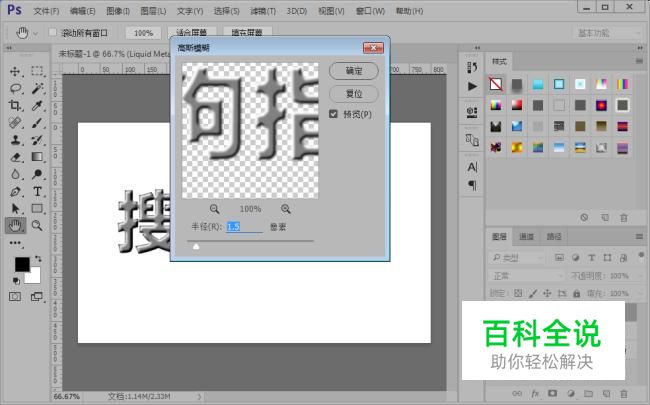The image size is (650, 405).
Task: Open the workspace switcher dropdown
Action: click(x=608, y=33)
